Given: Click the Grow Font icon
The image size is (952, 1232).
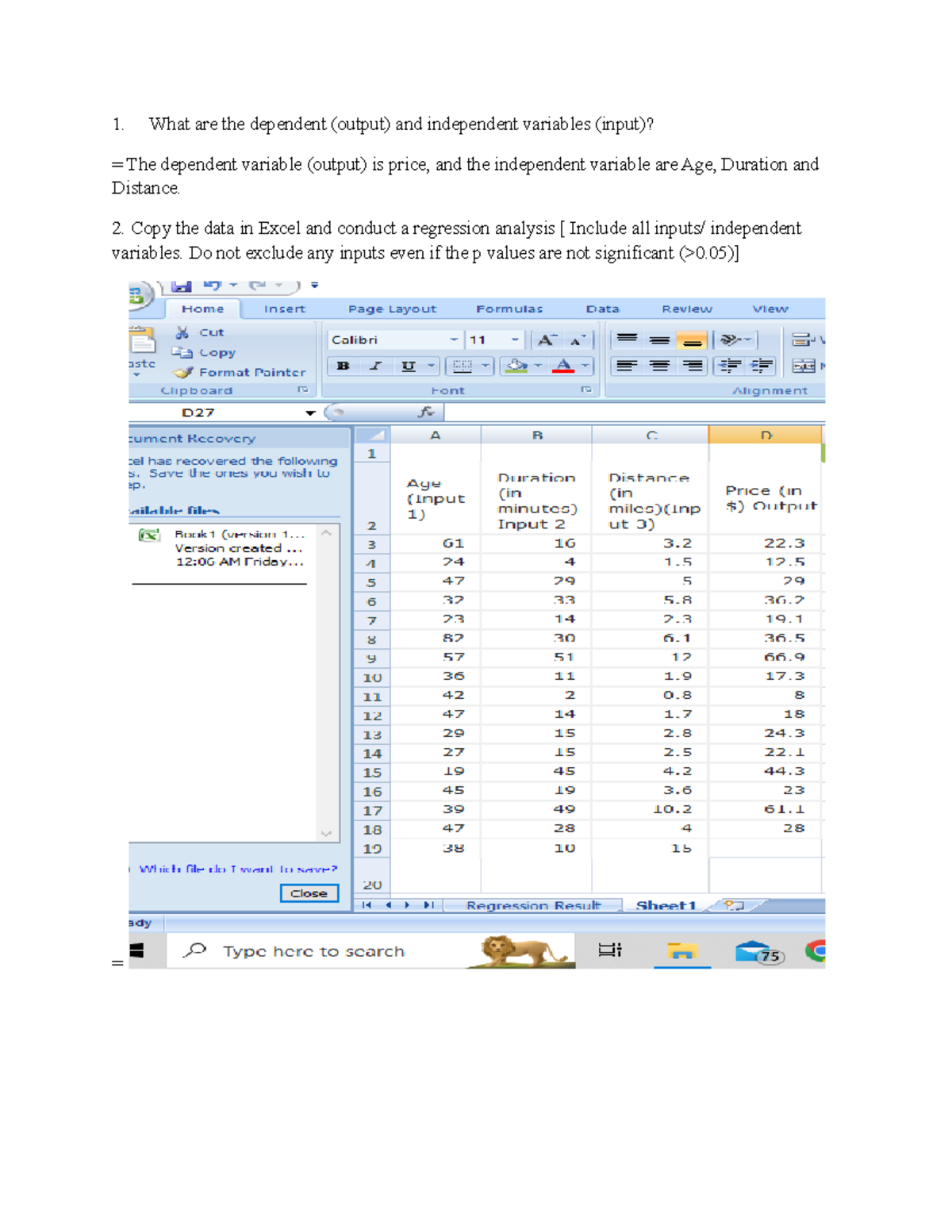Looking at the screenshot, I should [x=547, y=340].
